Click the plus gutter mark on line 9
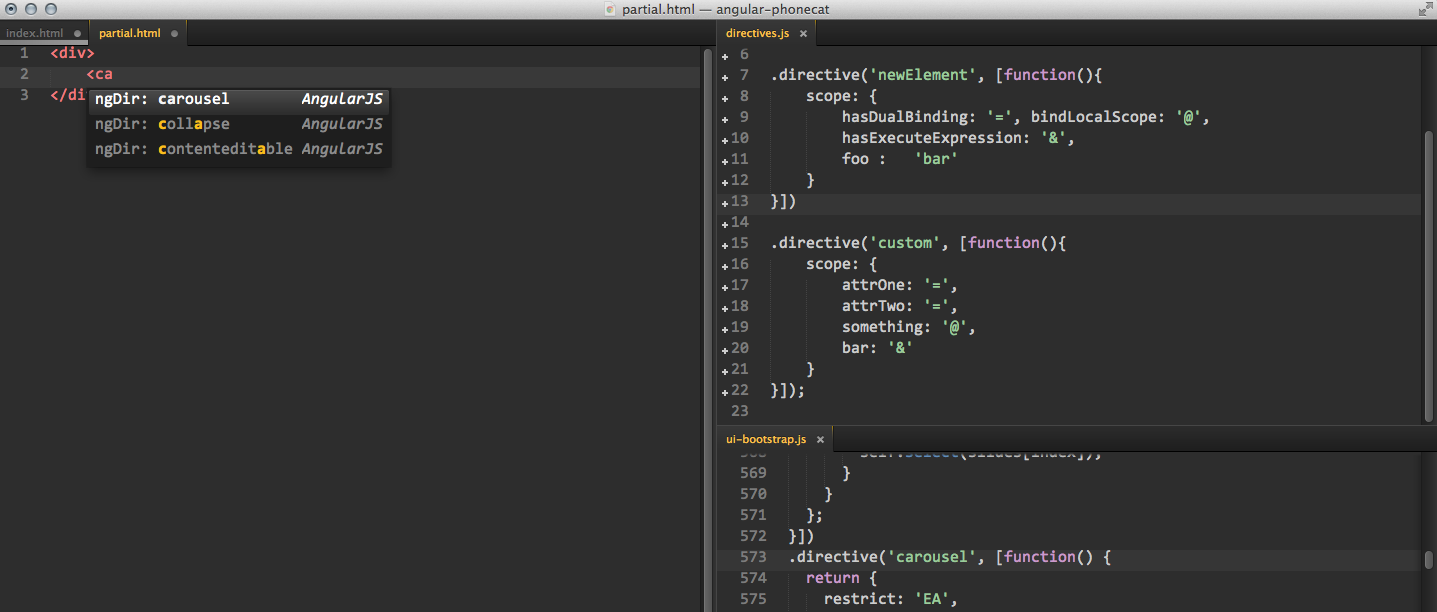 [725, 120]
